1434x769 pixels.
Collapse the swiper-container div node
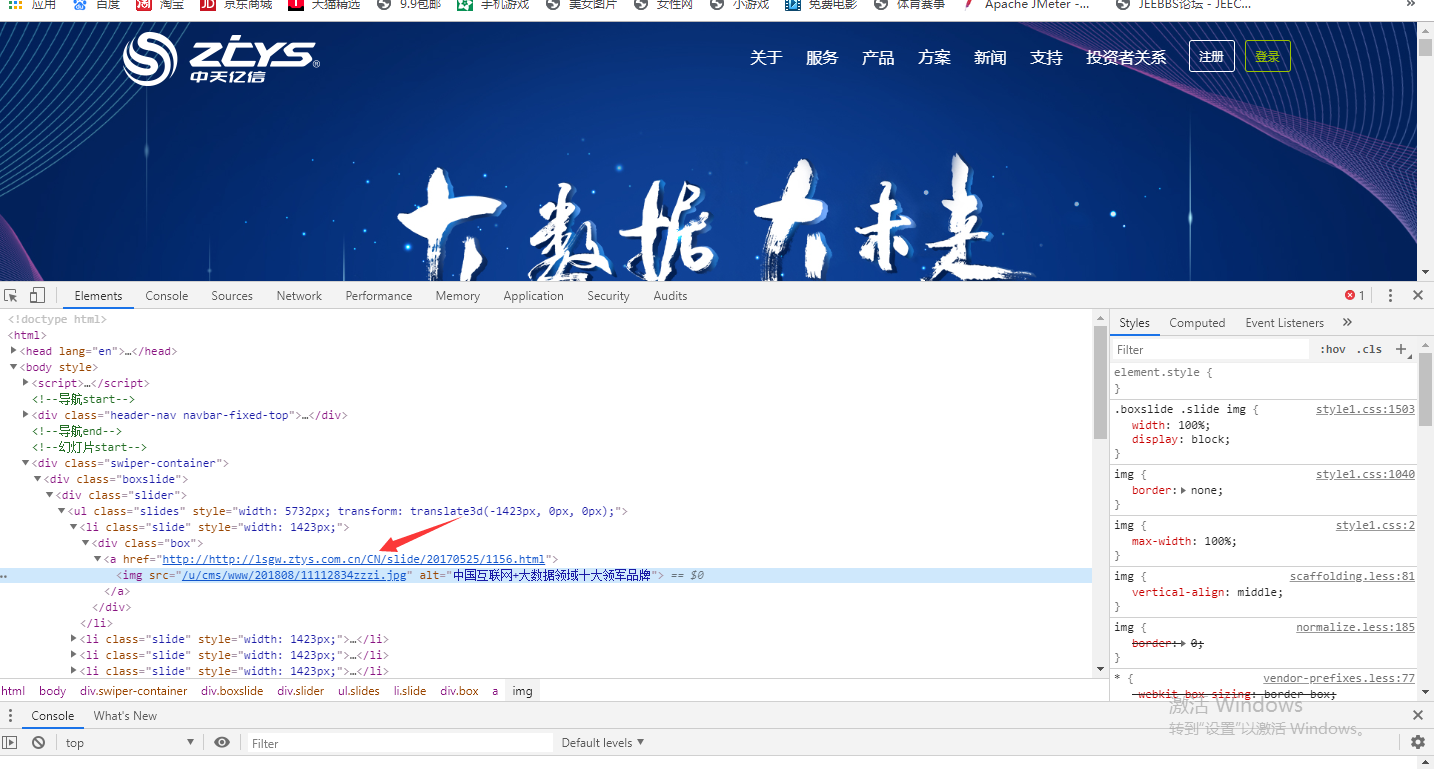pyautogui.click(x=26, y=463)
